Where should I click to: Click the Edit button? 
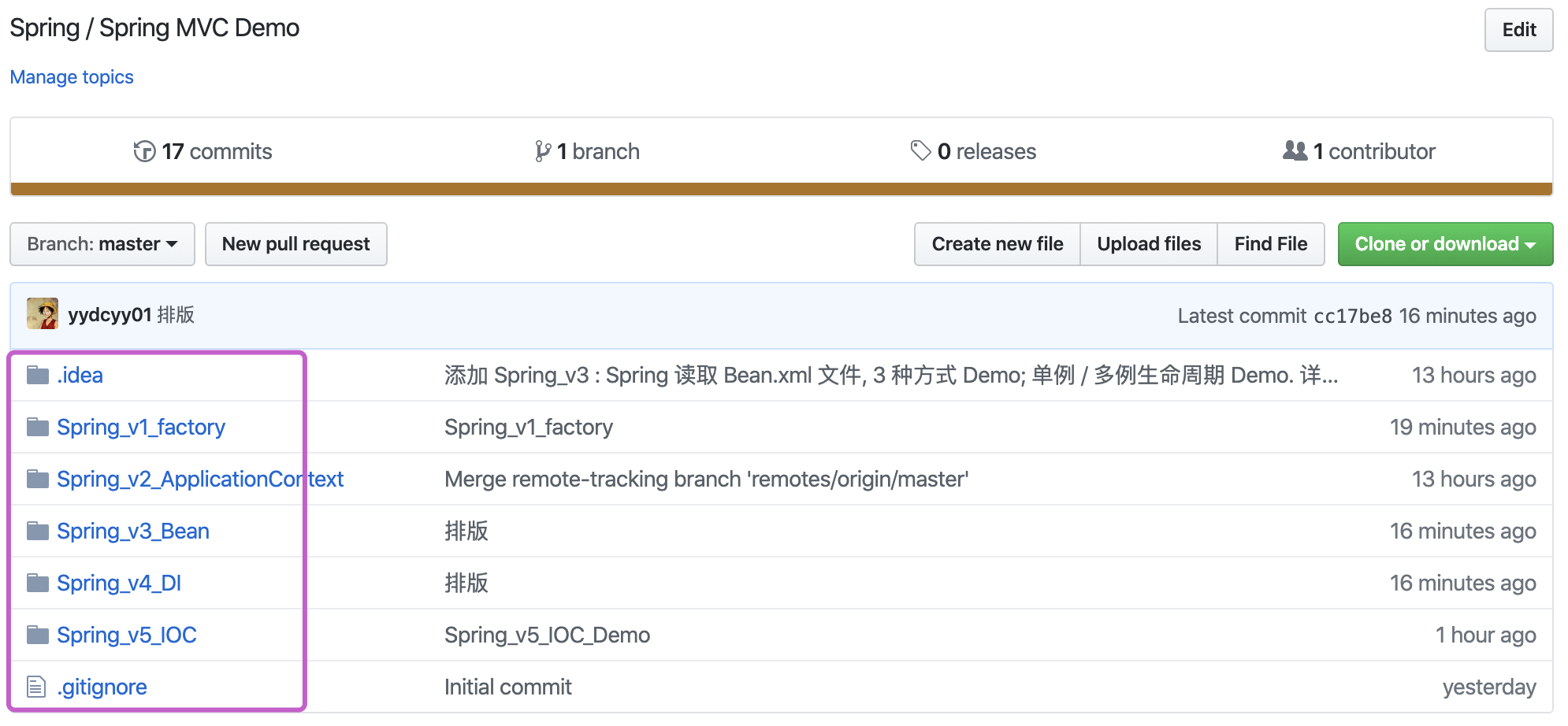coord(1518,30)
